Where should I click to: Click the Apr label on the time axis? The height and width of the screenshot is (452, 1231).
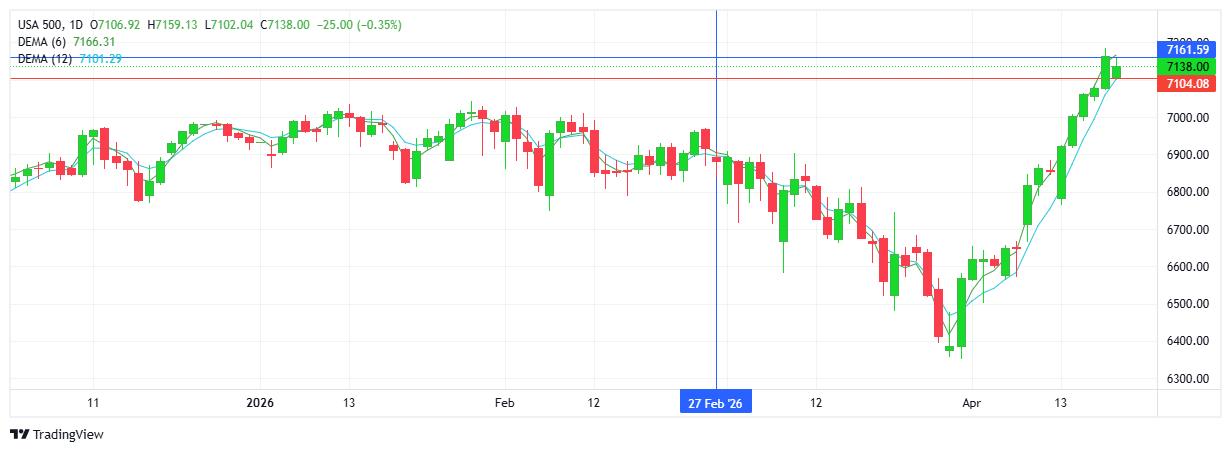pyautogui.click(x=972, y=403)
